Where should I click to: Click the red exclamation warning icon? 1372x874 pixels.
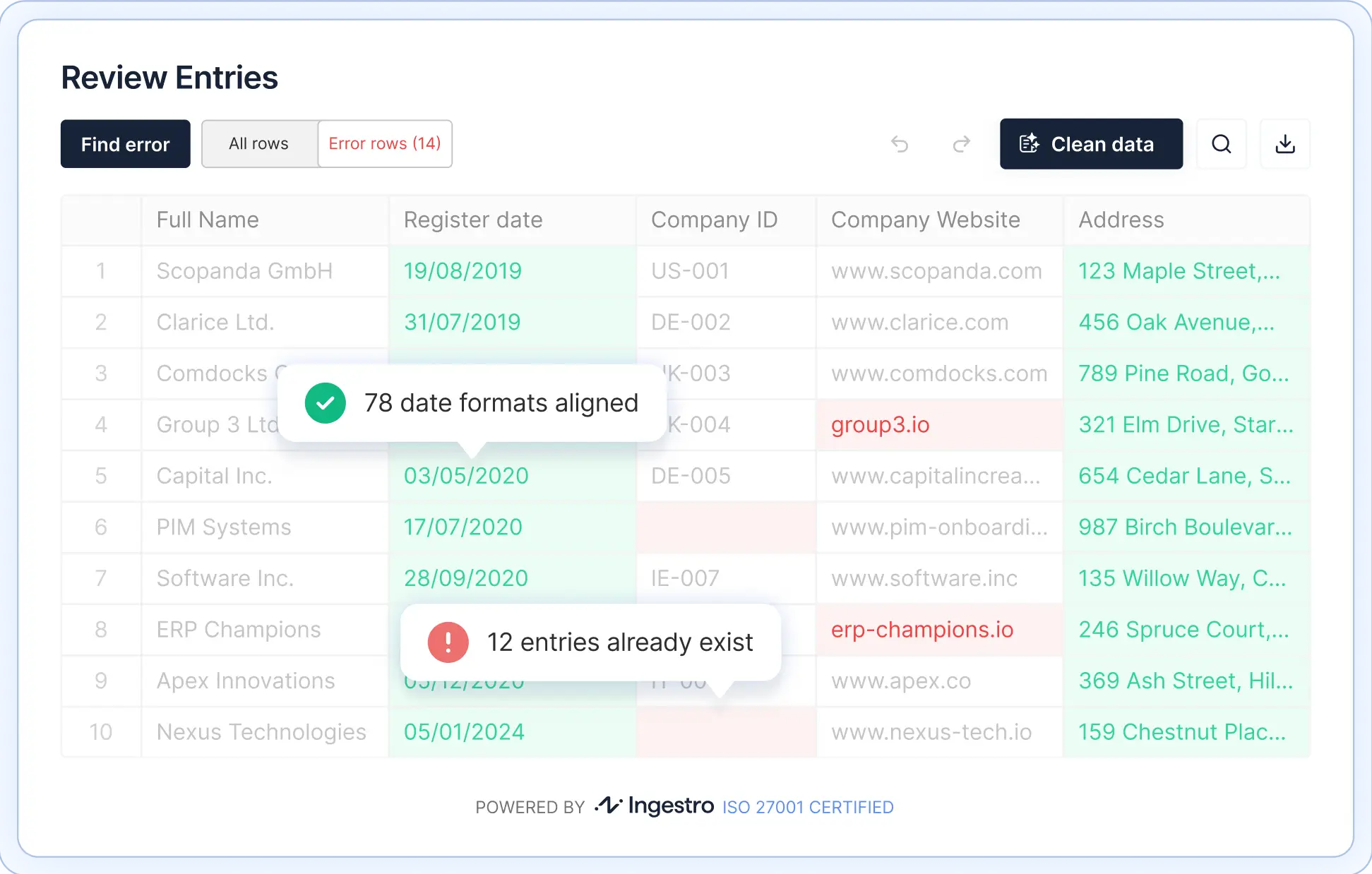(448, 642)
